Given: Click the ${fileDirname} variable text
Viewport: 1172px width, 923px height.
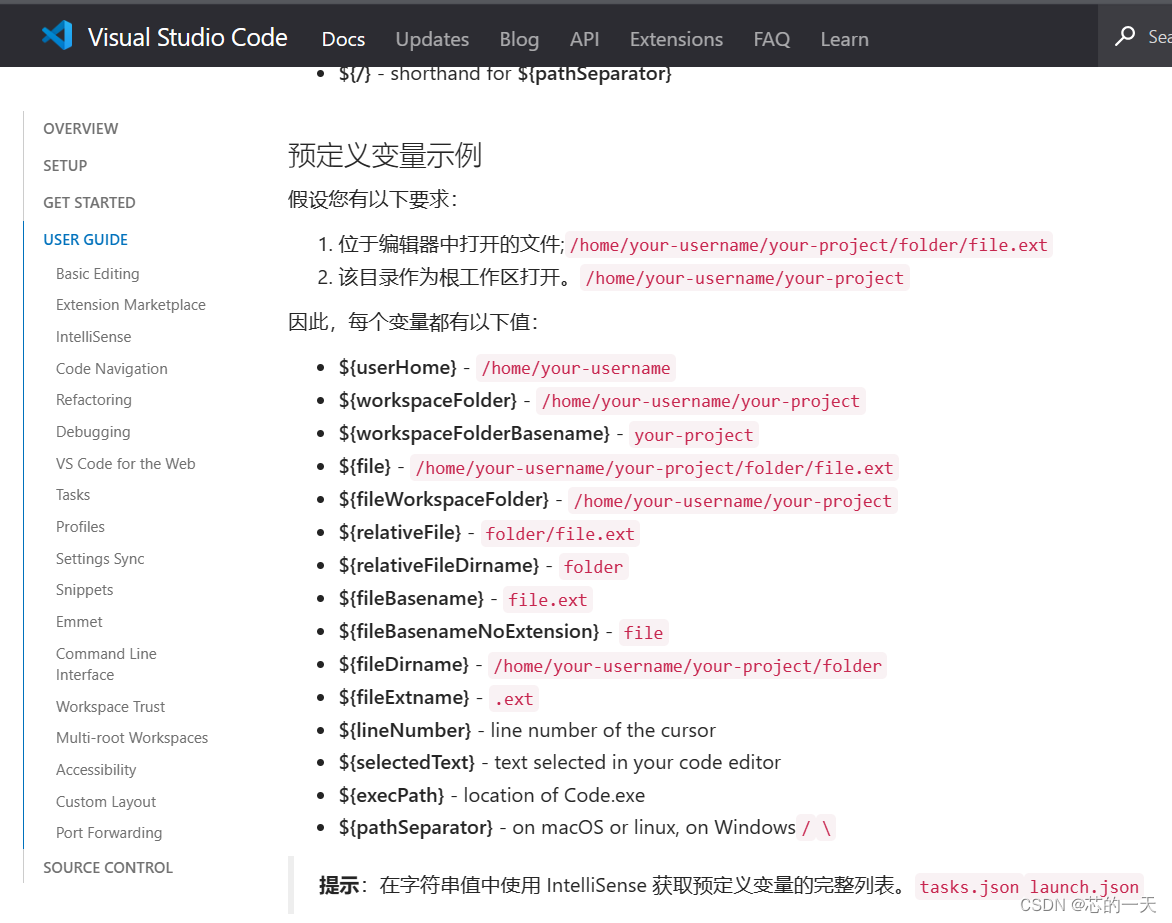Looking at the screenshot, I should click(404, 664).
